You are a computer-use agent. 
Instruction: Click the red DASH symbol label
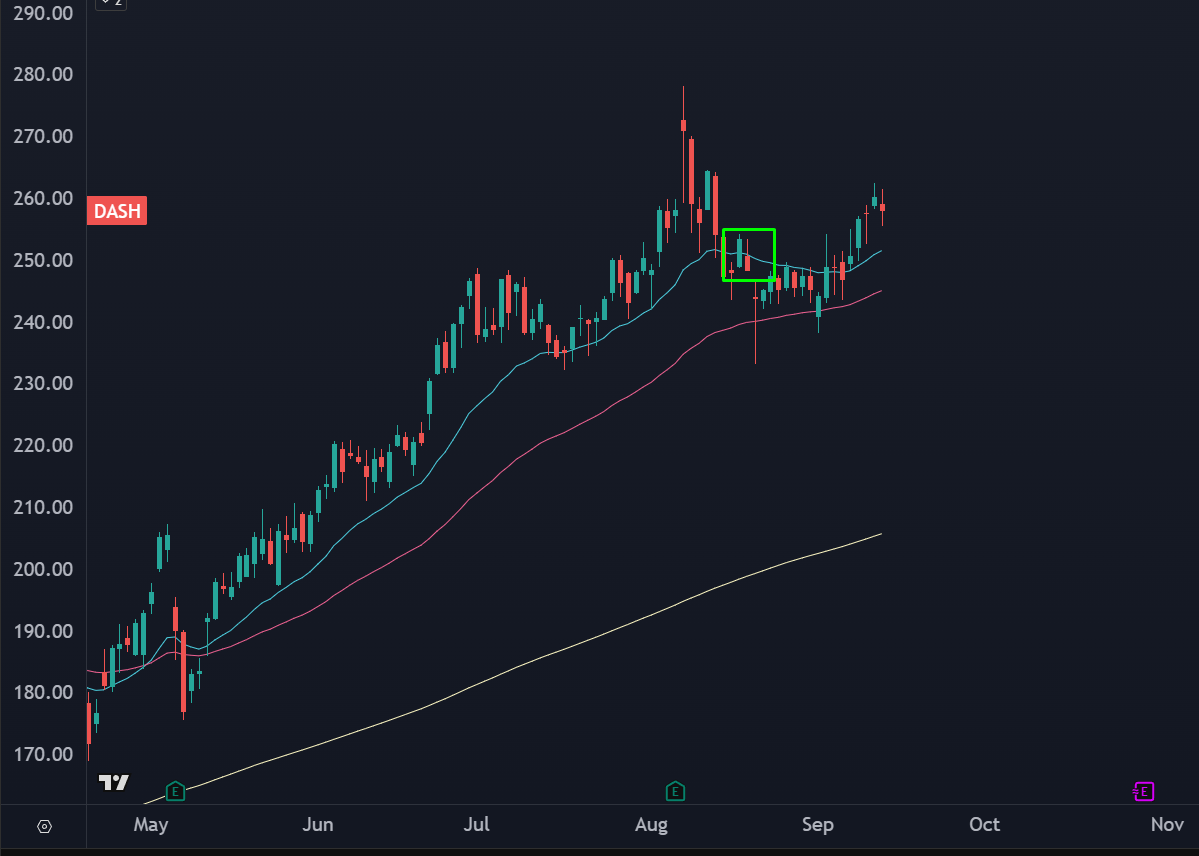click(x=117, y=211)
